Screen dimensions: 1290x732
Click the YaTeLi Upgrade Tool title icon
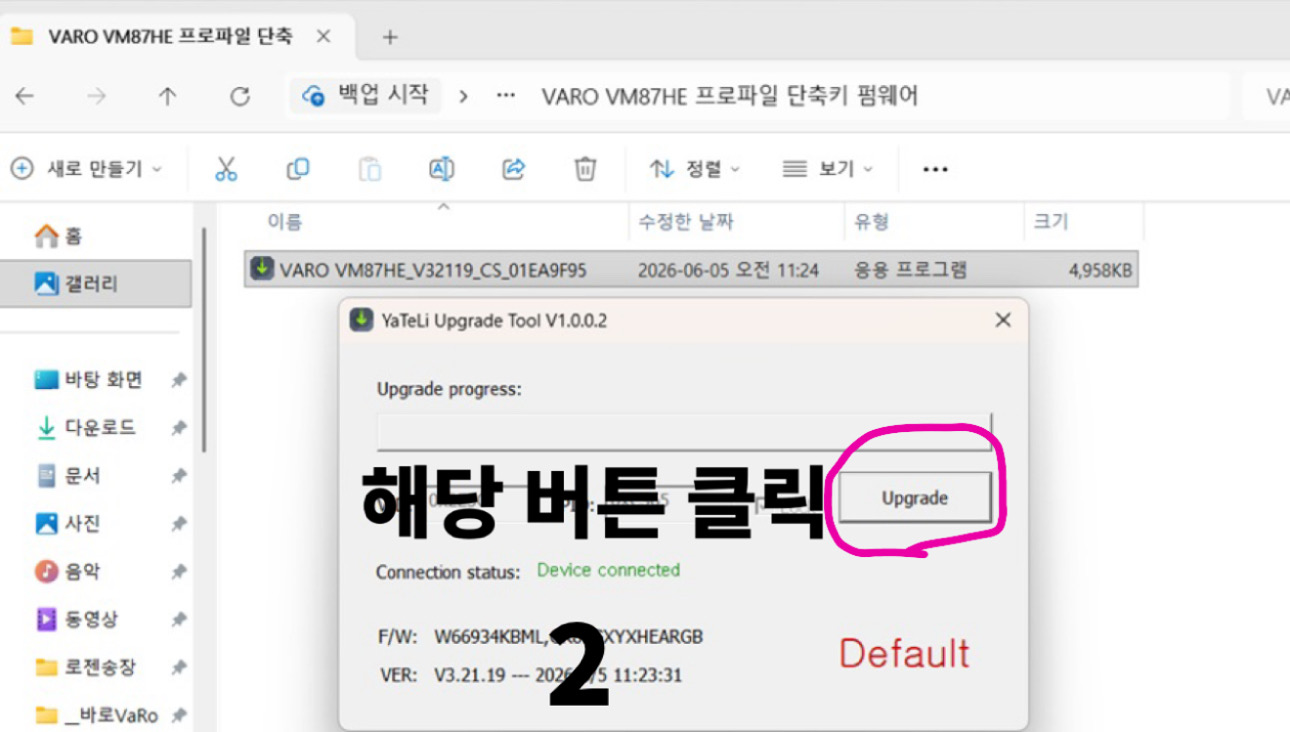[x=361, y=320]
